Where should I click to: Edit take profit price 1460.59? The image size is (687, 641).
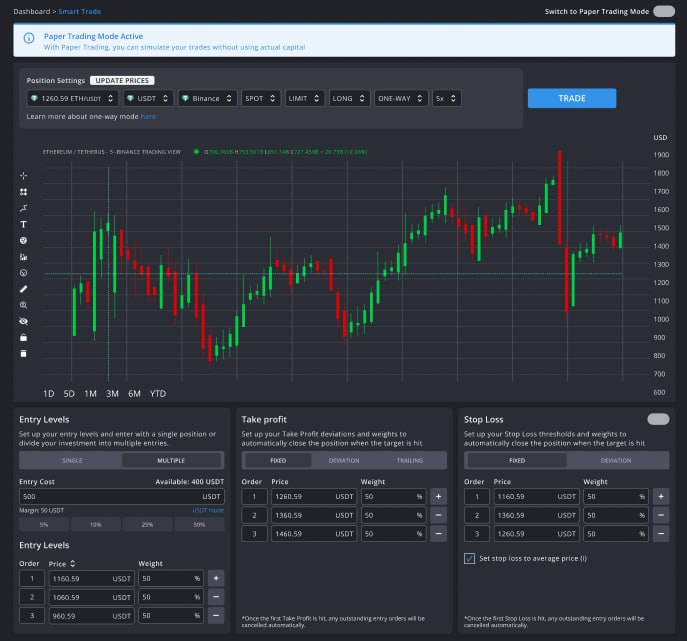coord(314,534)
